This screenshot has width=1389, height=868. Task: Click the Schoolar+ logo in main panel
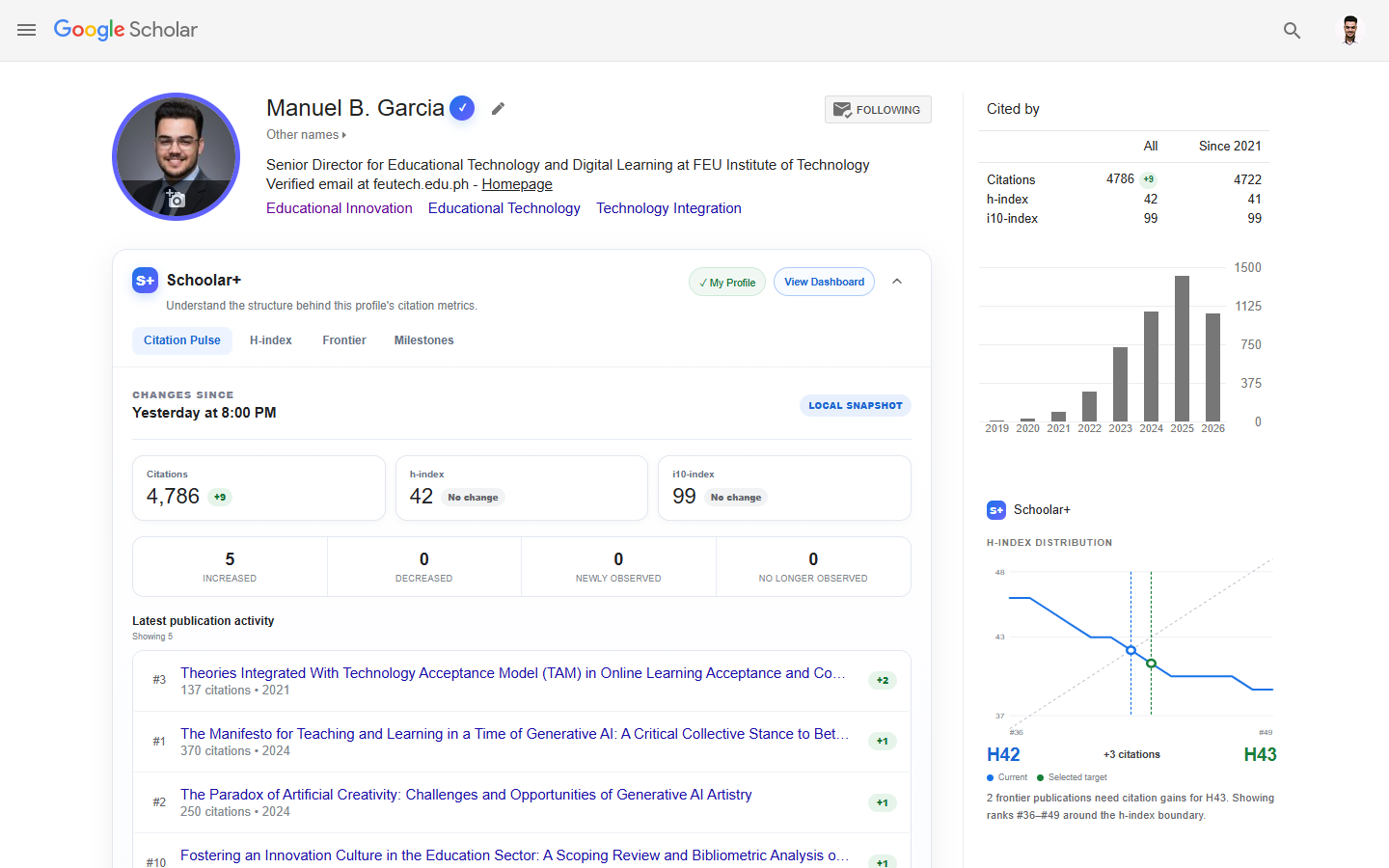coord(145,281)
